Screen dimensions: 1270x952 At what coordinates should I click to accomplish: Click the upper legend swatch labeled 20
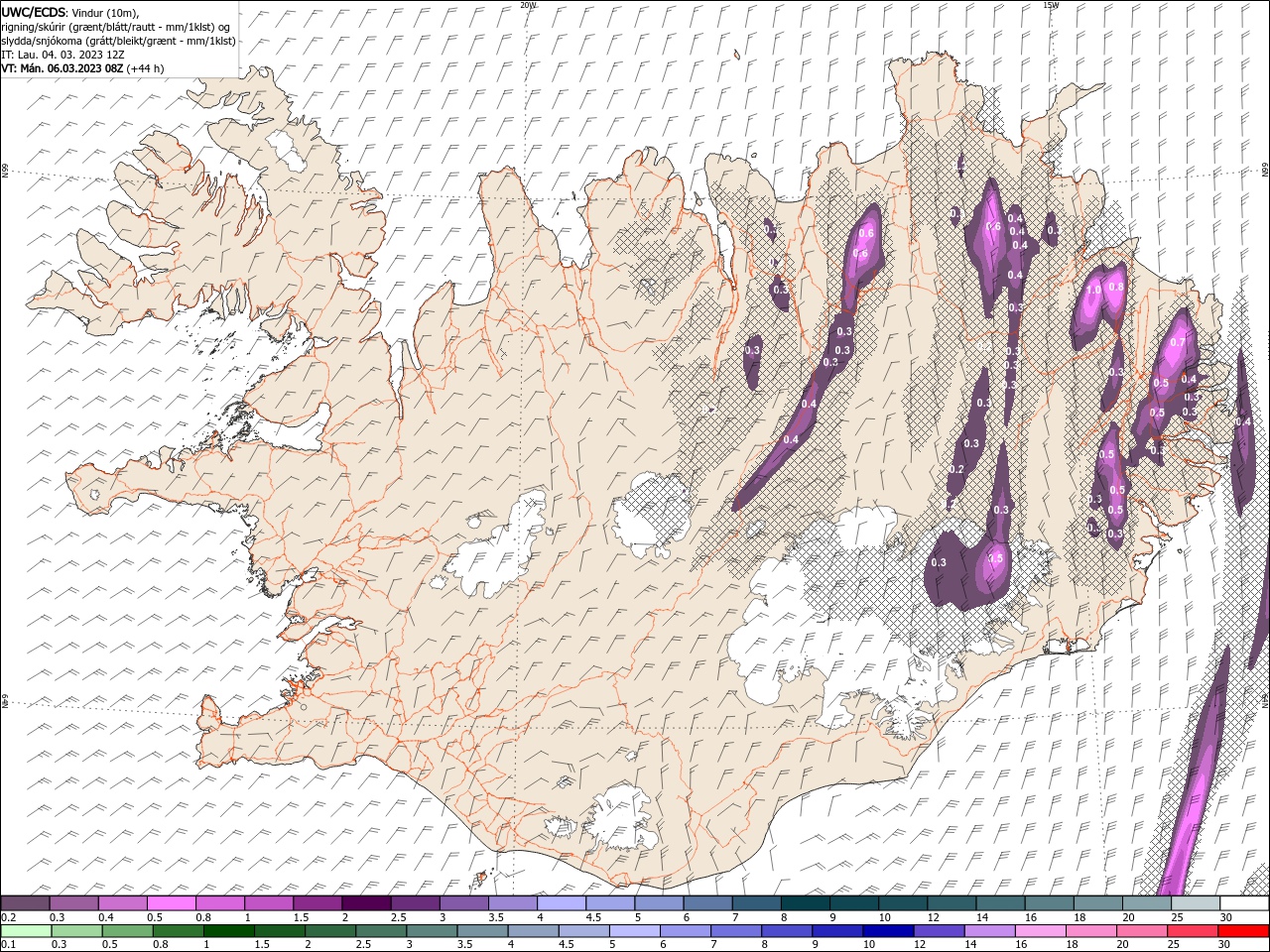pyautogui.click(x=1146, y=903)
